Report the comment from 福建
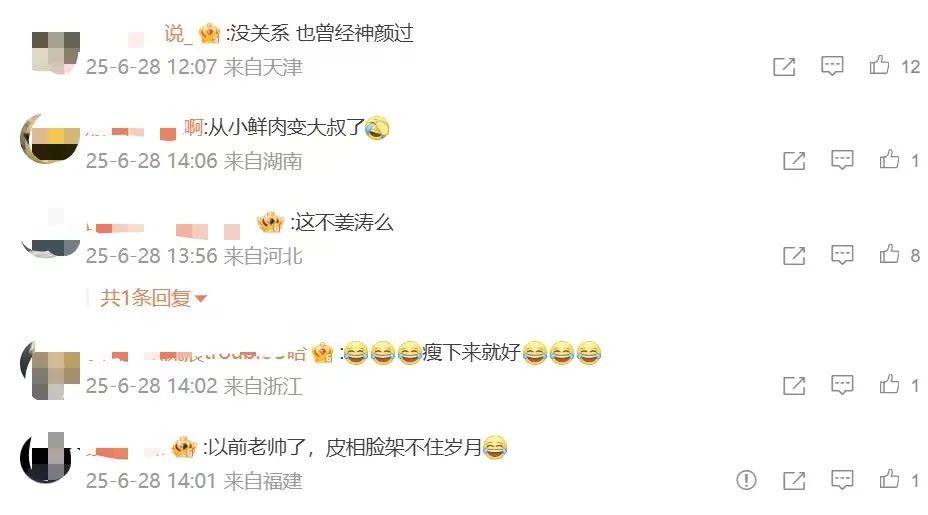The image size is (928, 515). tap(746, 479)
